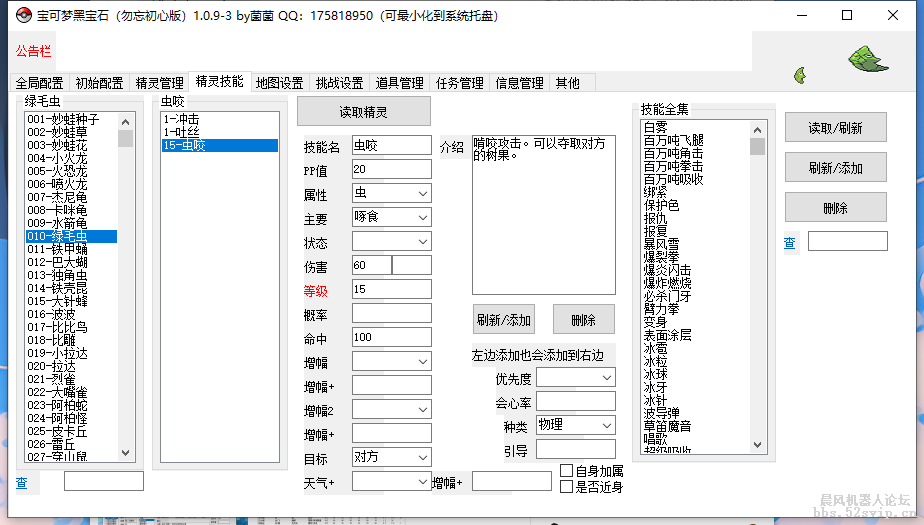
Task: Click the 会心率 input field
Action: tap(575, 401)
